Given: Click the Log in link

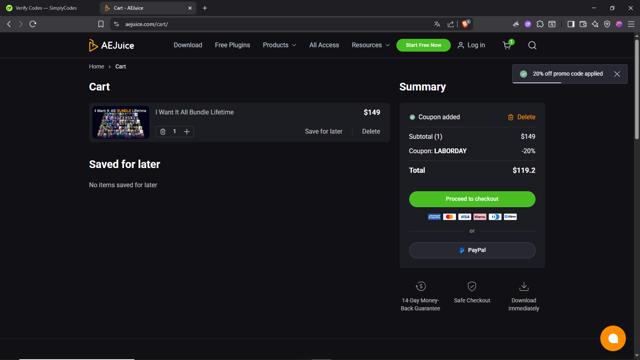Looking at the screenshot, I should [x=476, y=45].
